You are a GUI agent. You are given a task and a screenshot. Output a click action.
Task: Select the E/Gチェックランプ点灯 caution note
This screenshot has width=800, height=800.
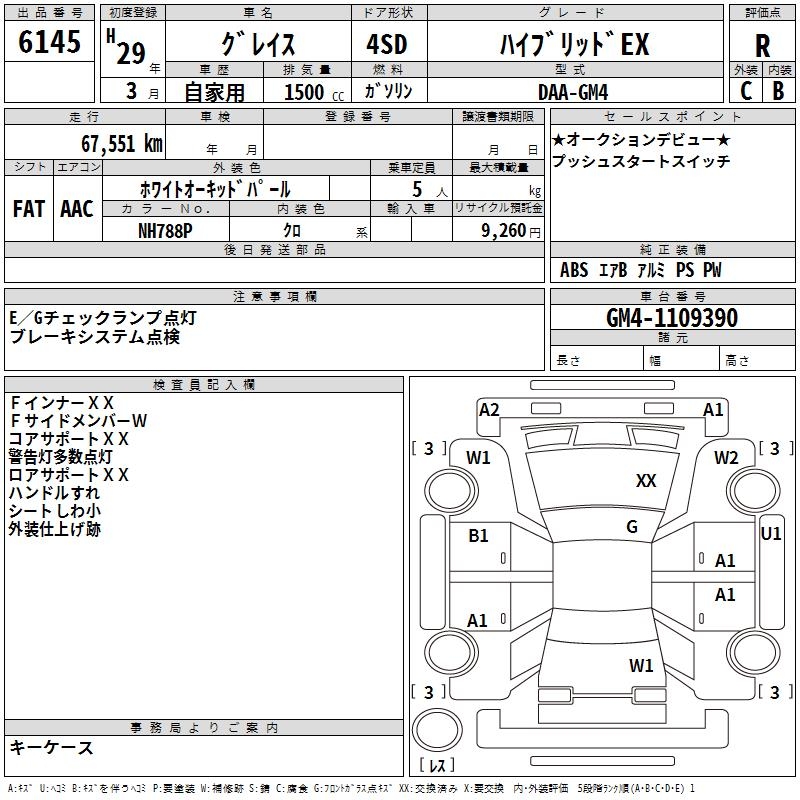coord(103,318)
